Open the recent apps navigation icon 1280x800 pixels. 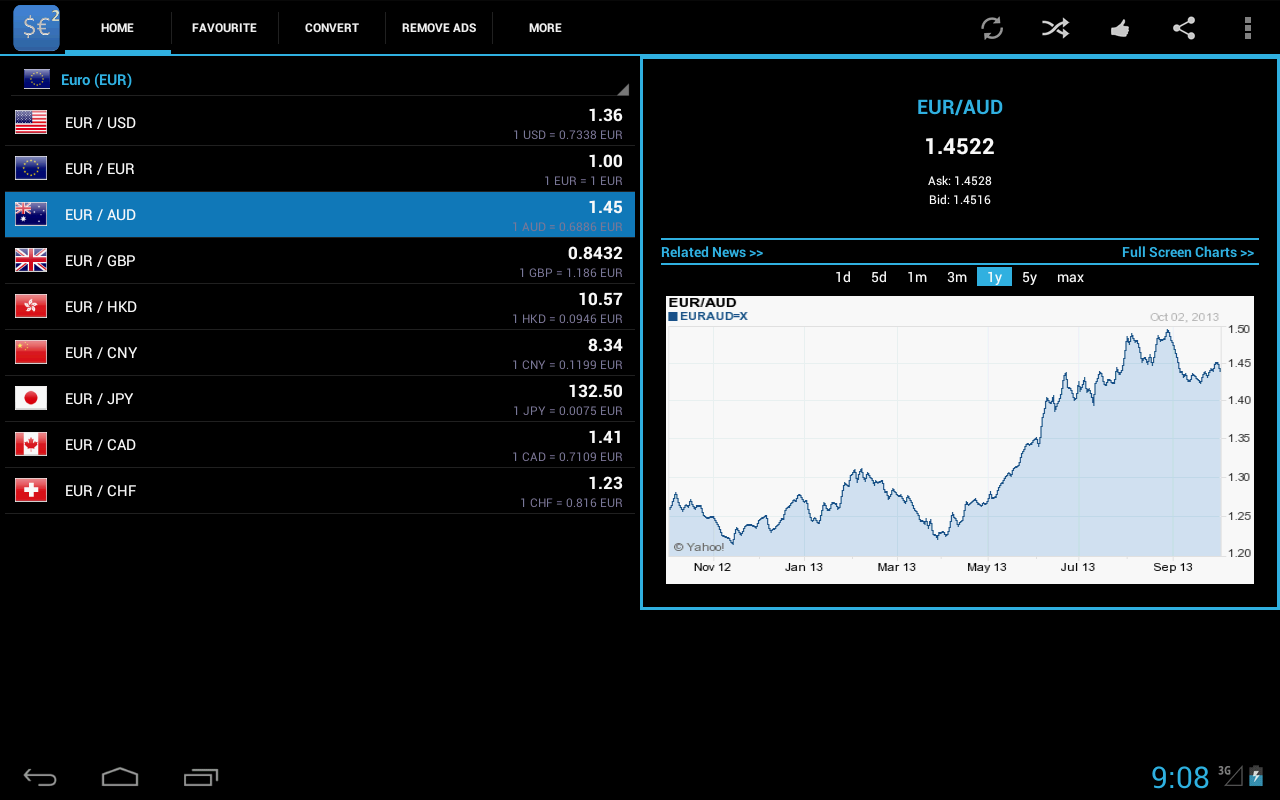point(201,777)
